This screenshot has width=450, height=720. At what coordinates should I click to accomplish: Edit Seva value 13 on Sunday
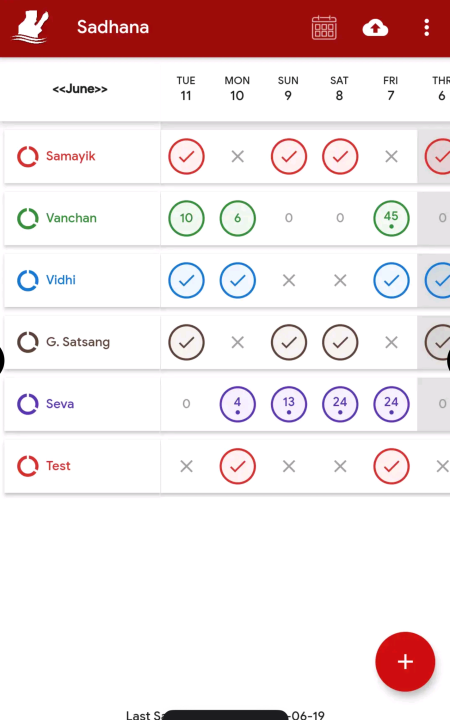(289, 404)
